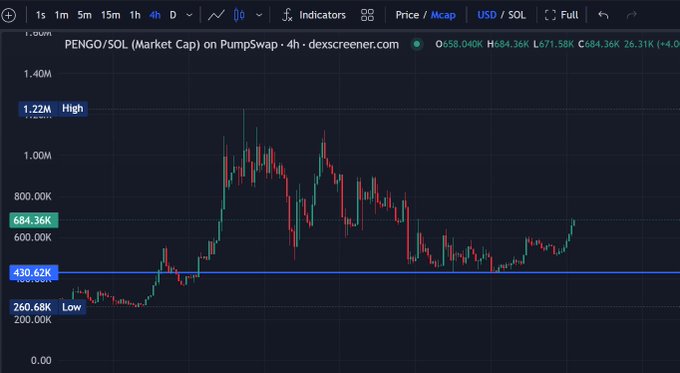Image resolution: width=680 pixels, height=373 pixels.
Task: Expand the timeframe dropdown arrow
Action: tap(189, 15)
